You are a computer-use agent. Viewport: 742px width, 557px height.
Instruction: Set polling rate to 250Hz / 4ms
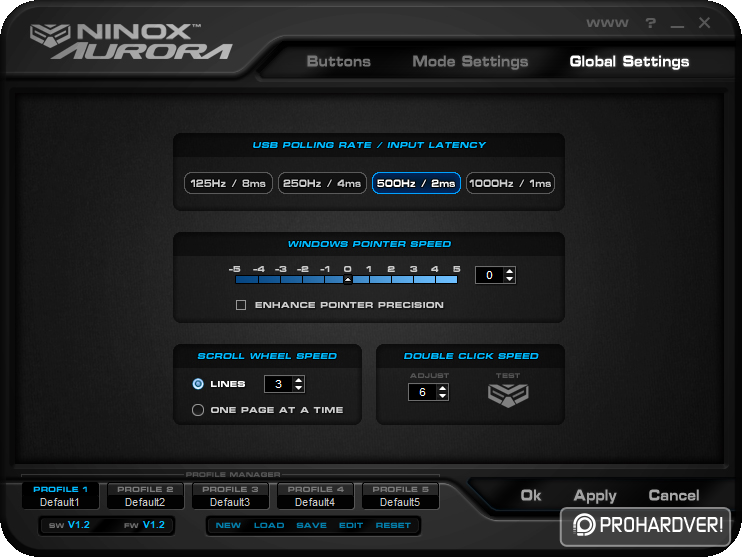322,183
